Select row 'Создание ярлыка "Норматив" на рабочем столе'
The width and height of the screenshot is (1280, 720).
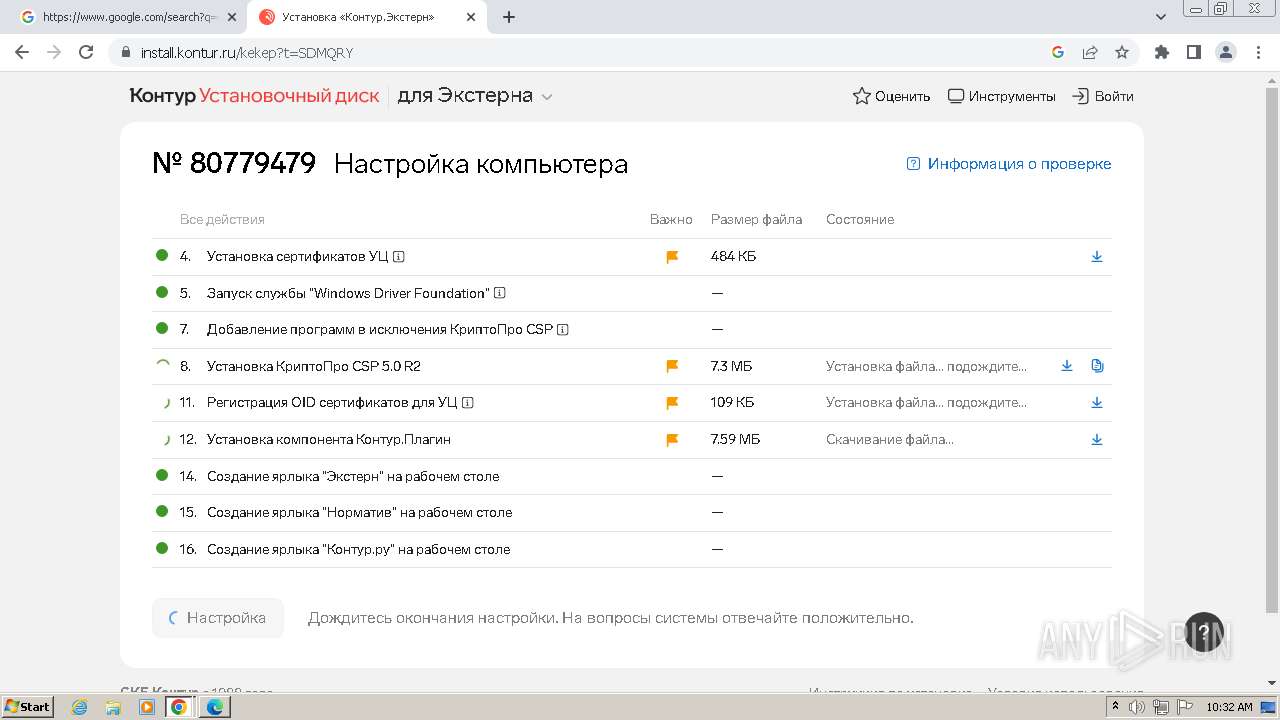632,512
